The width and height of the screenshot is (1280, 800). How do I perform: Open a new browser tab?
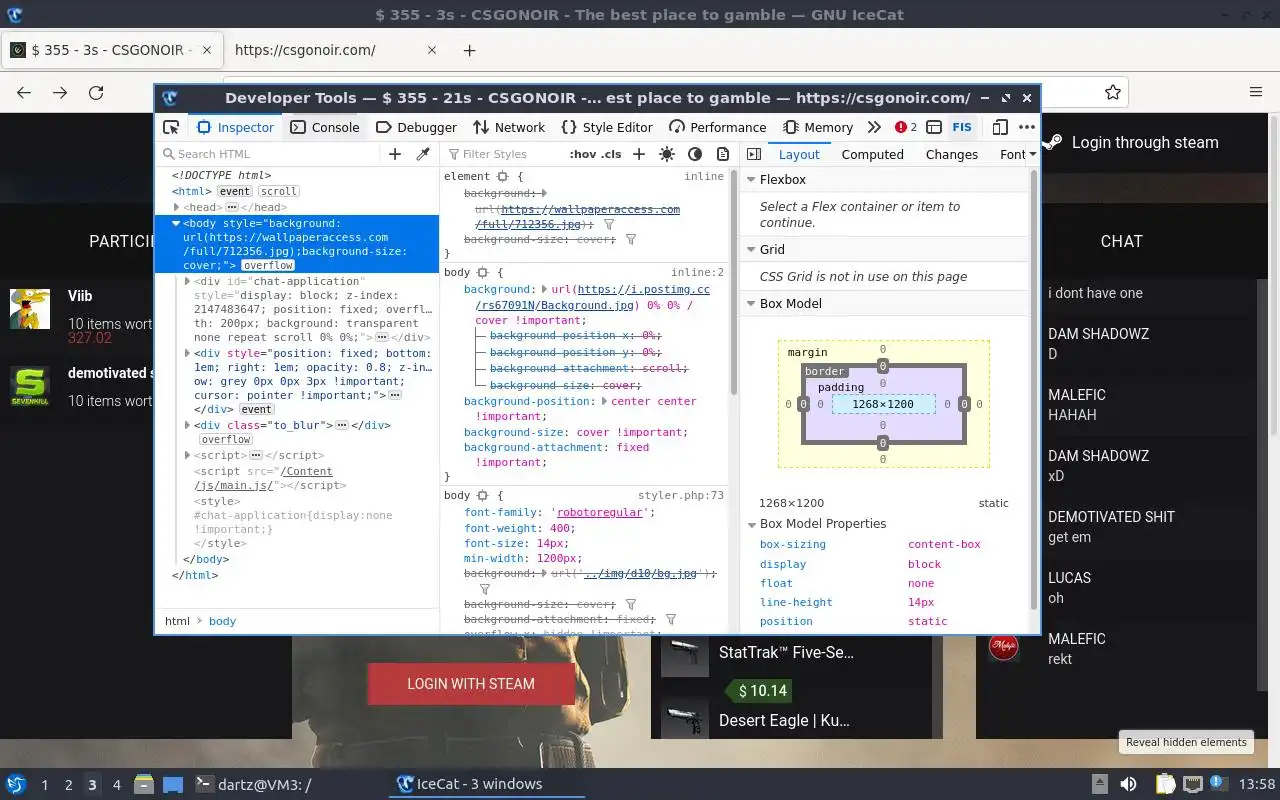(469, 50)
